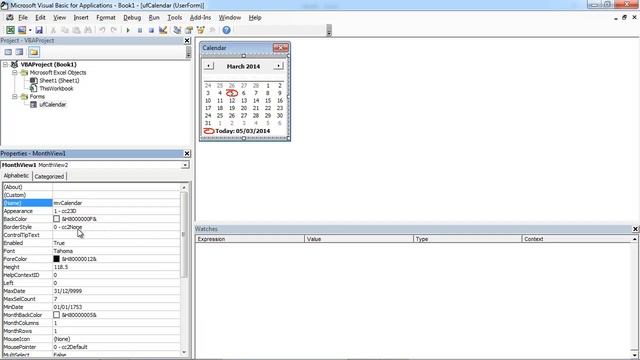The width and height of the screenshot is (640, 360).
Task: Close the Watches pane
Action: click(635, 229)
